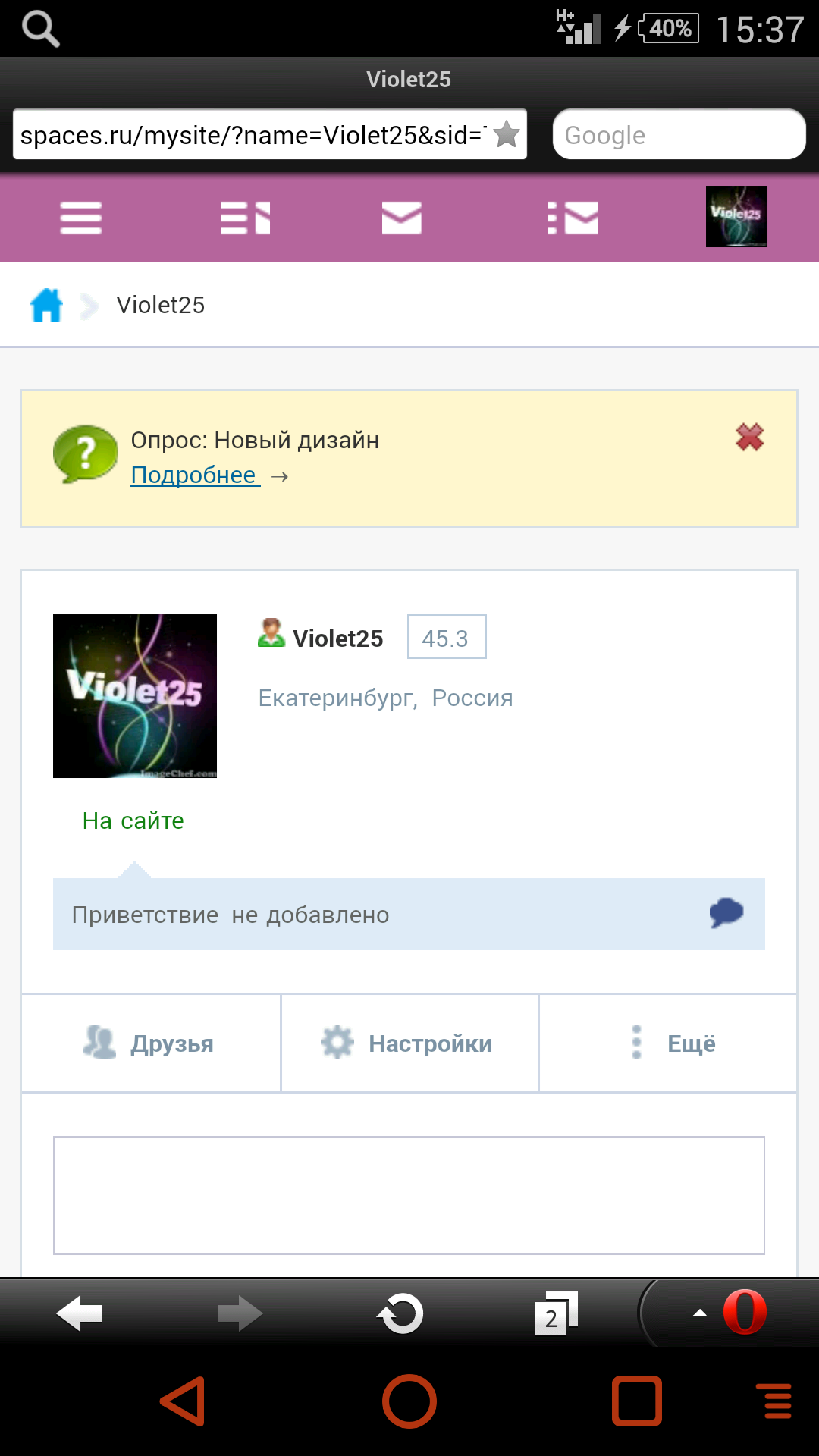Open the mail envelope icon
Image resolution: width=819 pixels, height=1456 pixels.
pyautogui.click(x=402, y=218)
